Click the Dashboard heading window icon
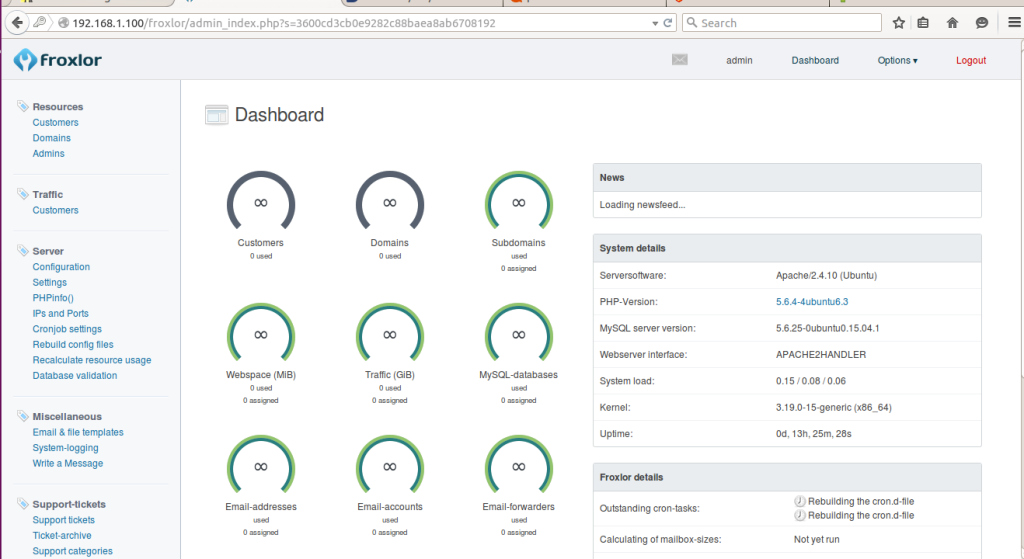The image size is (1024, 559). click(216, 115)
